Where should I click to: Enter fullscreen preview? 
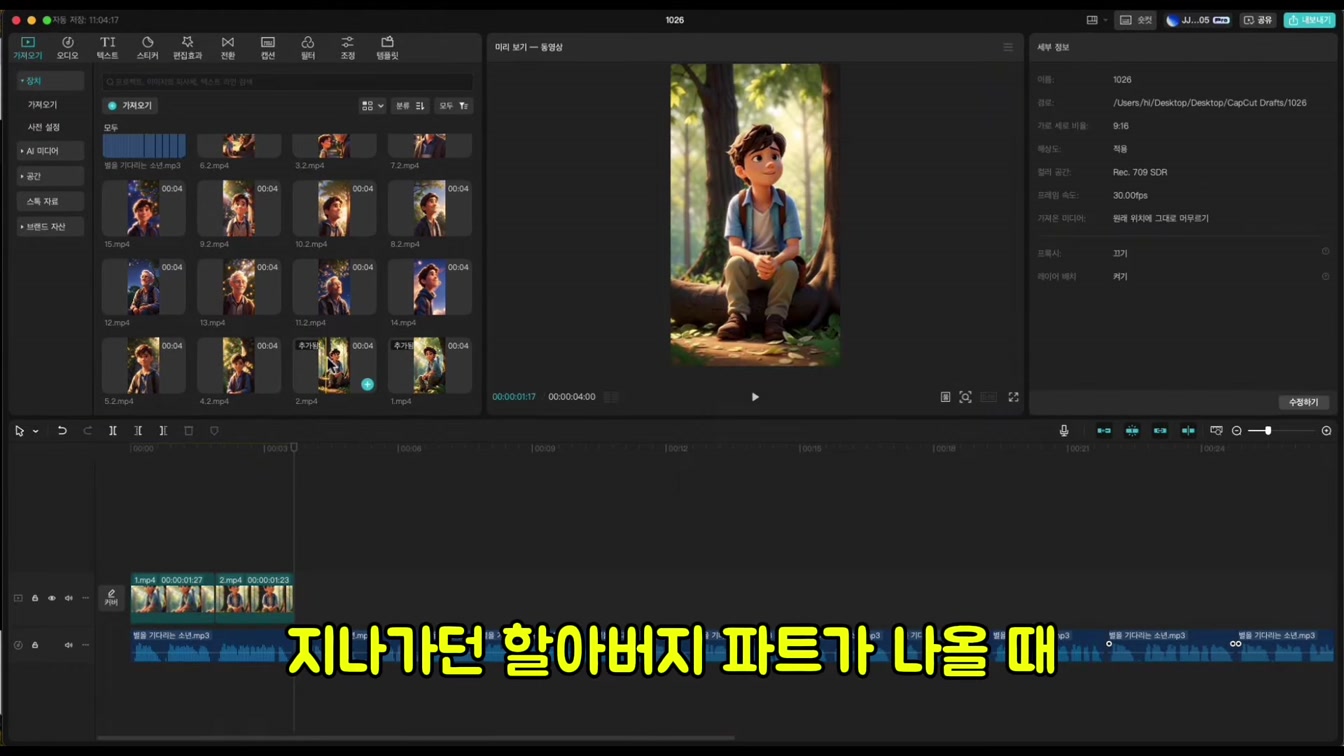coord(1013,397)
